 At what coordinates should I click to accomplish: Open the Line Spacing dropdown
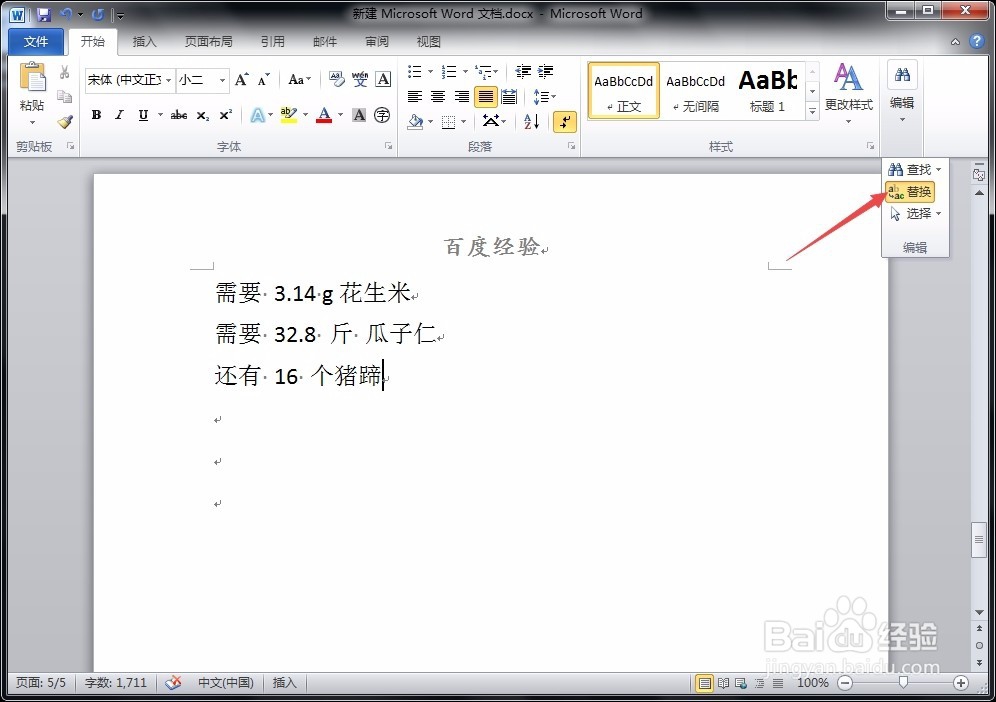tap(544, 97)
